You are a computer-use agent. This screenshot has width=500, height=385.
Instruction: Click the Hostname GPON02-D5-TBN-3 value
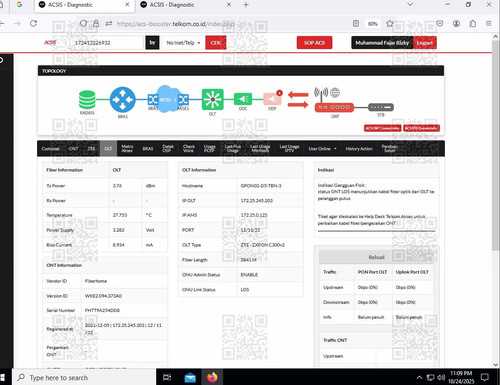[261, 186]
